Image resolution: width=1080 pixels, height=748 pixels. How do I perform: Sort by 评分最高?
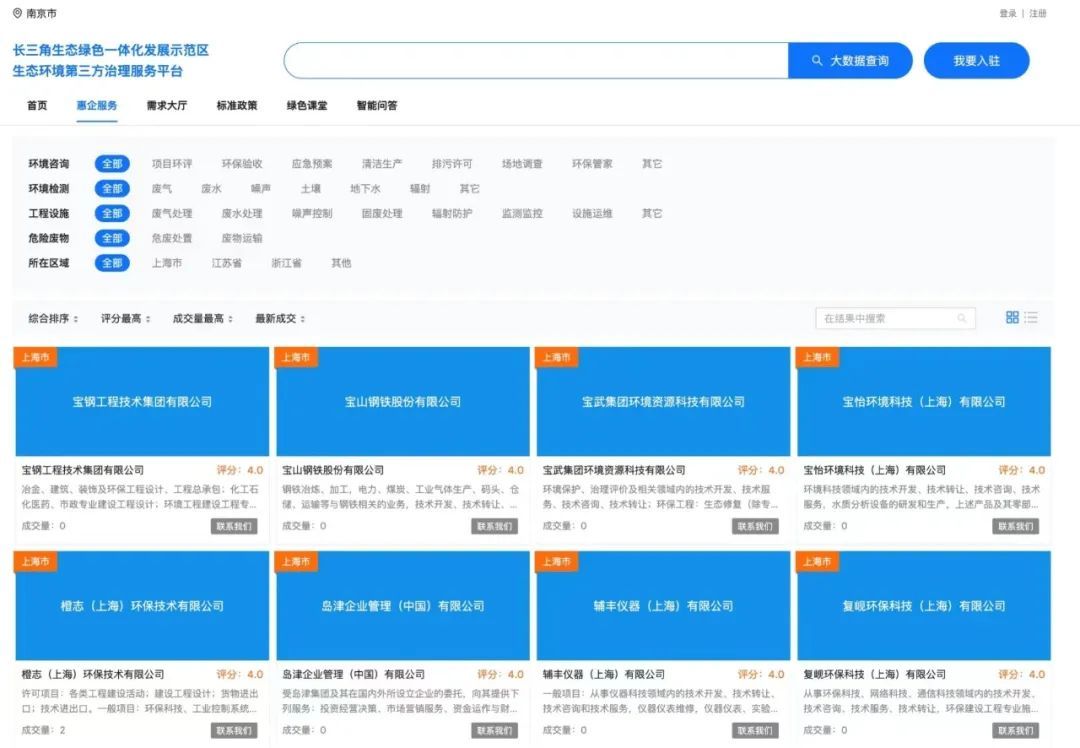125,318
